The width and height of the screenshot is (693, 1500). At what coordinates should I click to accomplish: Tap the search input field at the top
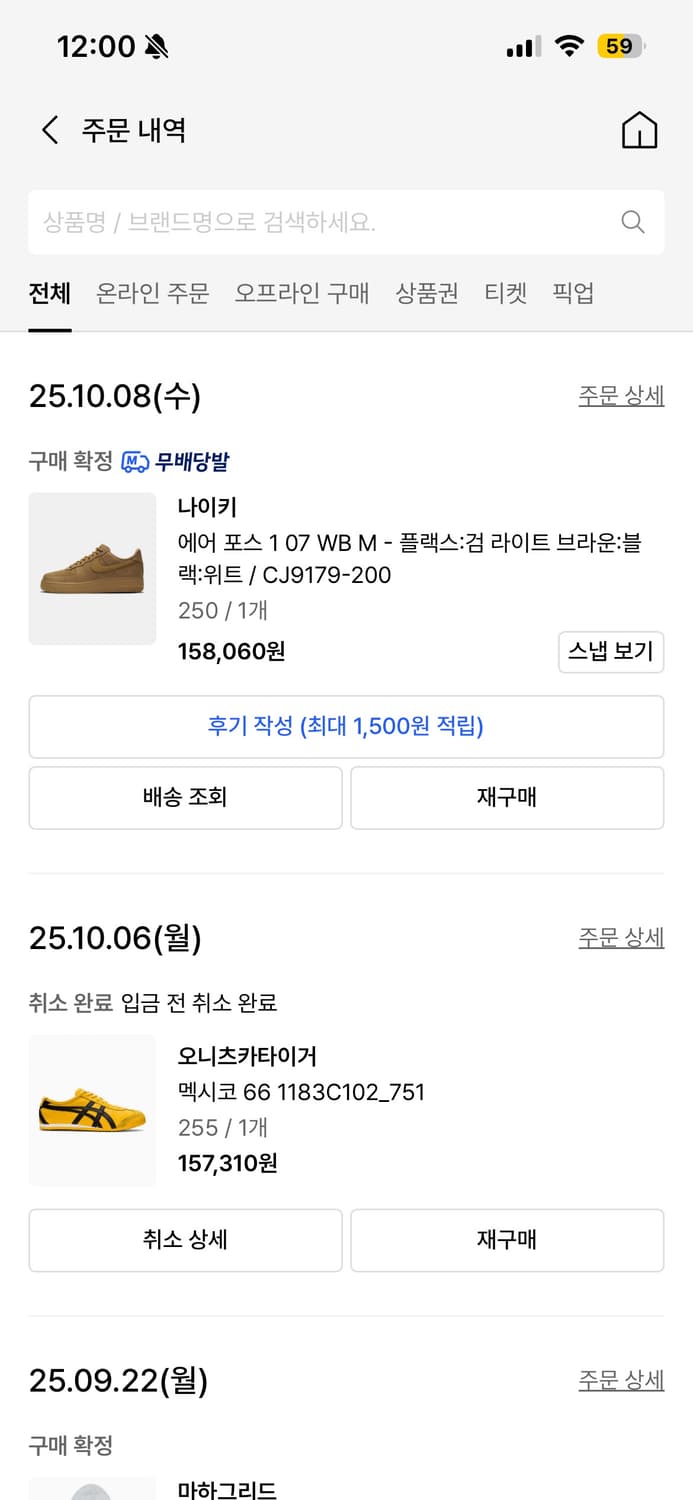point(300,222)
